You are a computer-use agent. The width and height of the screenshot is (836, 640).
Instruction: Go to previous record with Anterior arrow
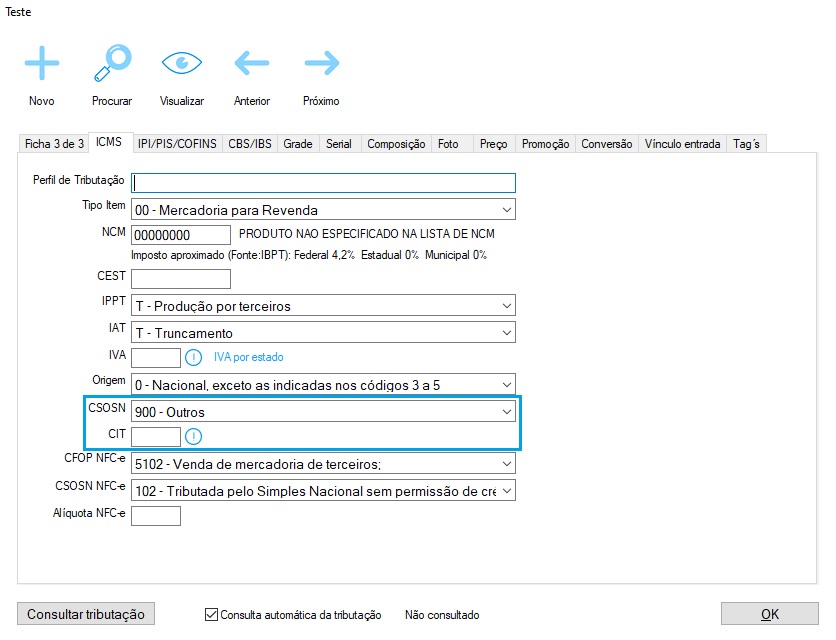pos(251,64)
